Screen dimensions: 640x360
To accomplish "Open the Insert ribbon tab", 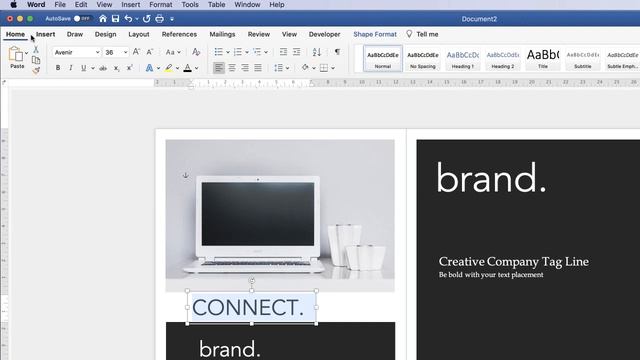I will tap(45, 34).
